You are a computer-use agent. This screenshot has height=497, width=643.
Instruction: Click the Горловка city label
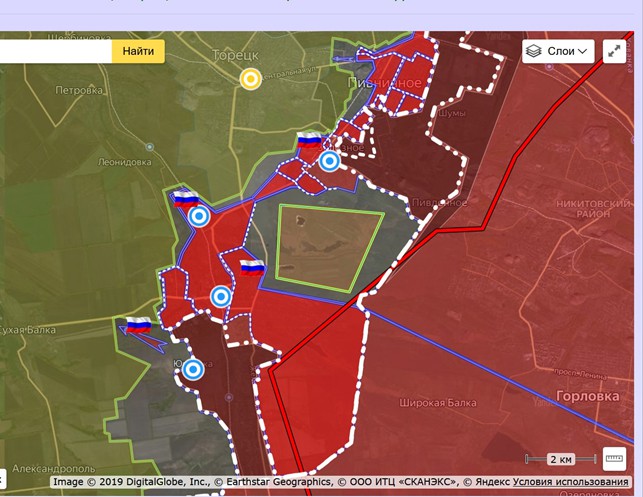click(x=588, y=396)
